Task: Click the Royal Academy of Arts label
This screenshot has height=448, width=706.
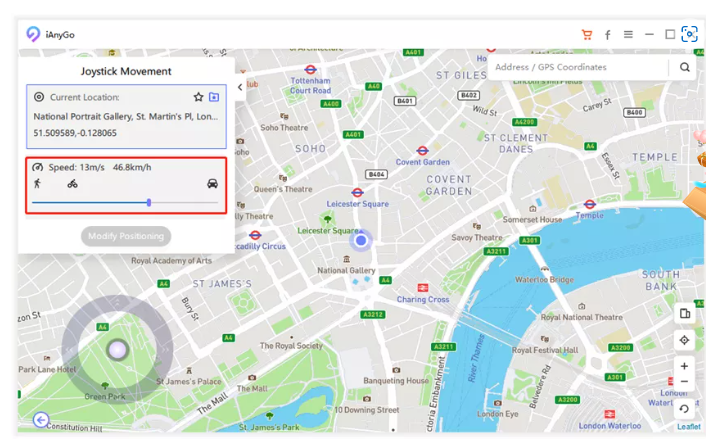Action: (171, 260)
